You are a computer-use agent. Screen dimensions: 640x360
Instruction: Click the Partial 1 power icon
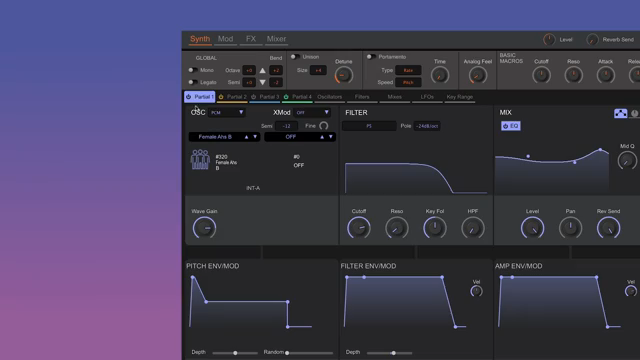188,97
